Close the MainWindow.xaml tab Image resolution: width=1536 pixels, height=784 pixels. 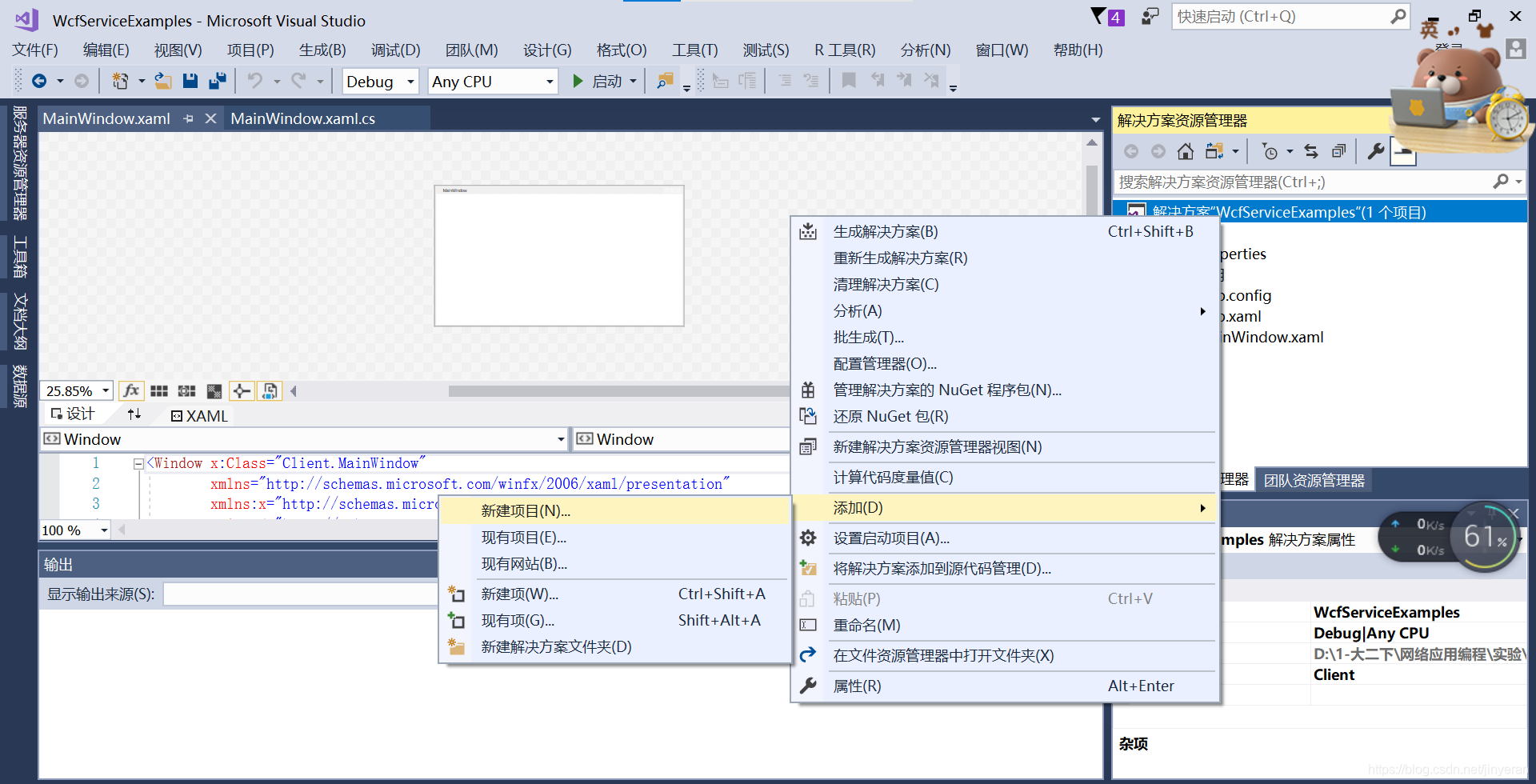pos(210,118)
